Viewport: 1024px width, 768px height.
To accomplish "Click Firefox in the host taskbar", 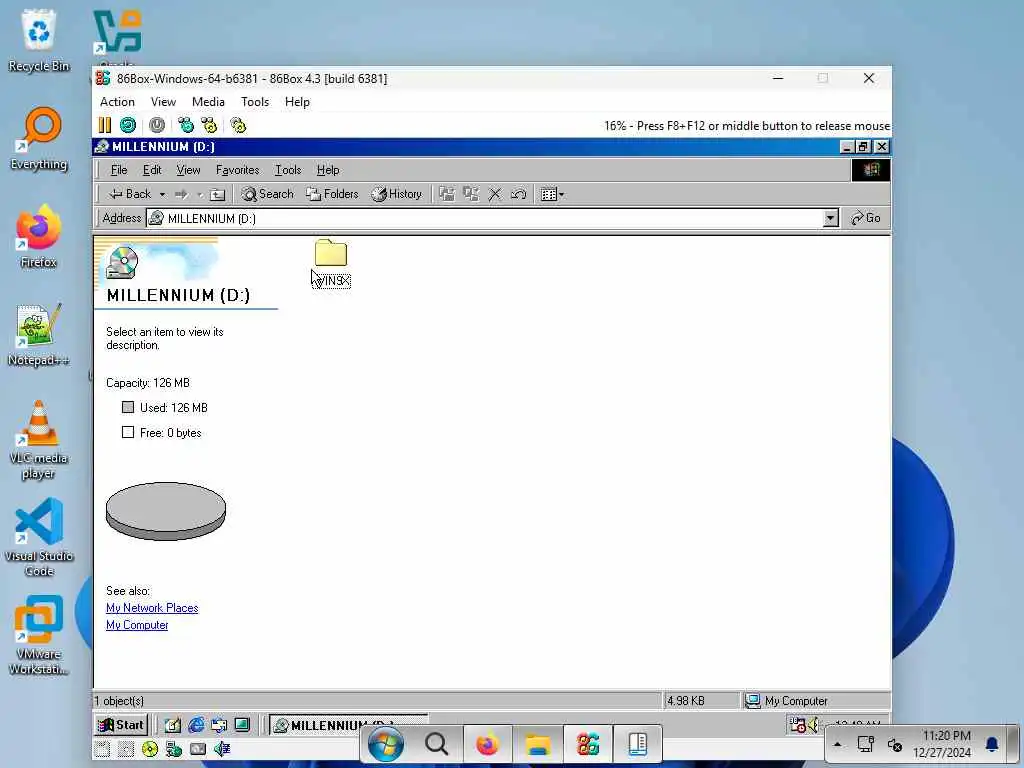I will 487,744.
